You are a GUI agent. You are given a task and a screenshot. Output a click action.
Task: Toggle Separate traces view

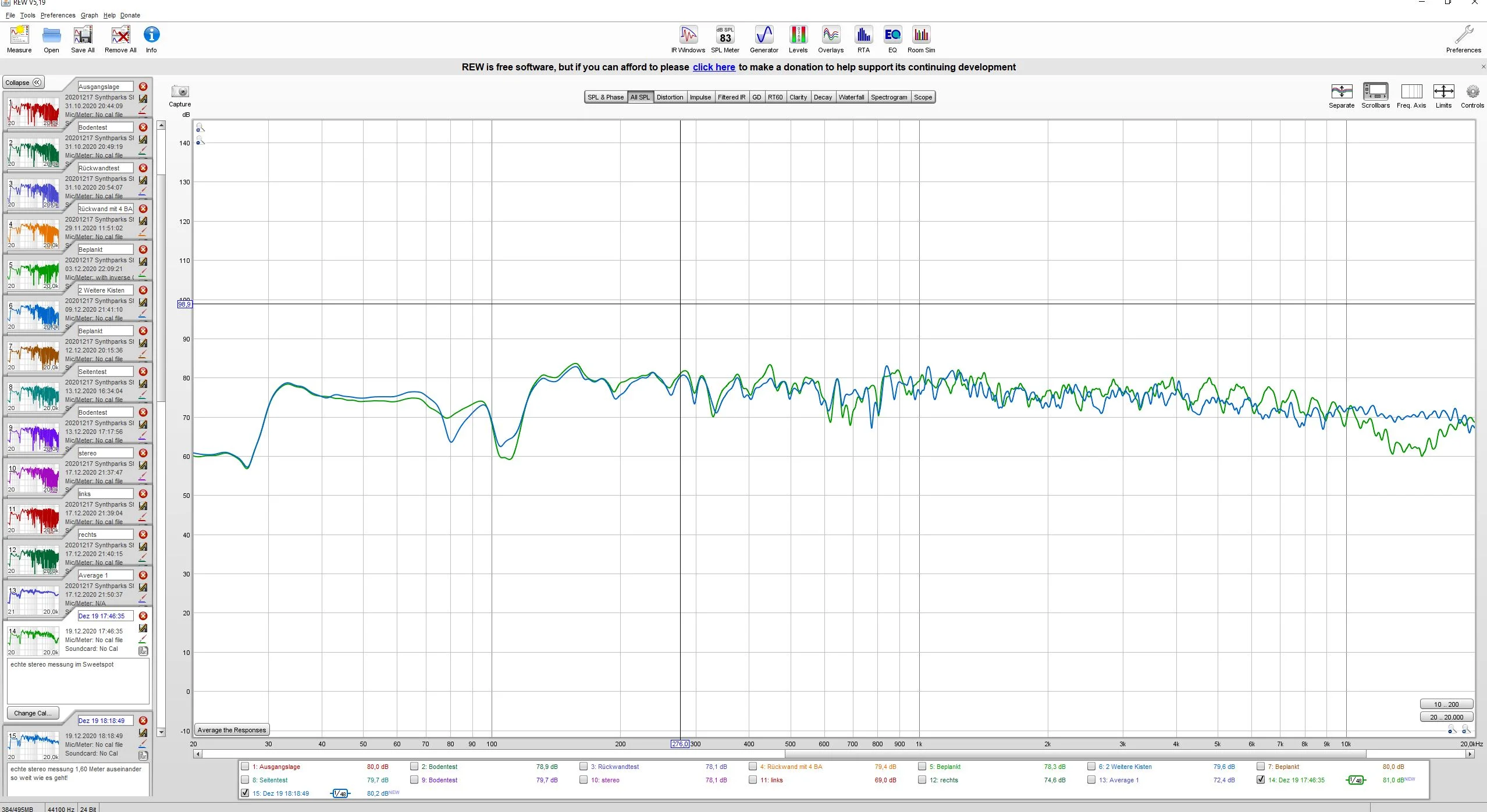coord(1342,96)
